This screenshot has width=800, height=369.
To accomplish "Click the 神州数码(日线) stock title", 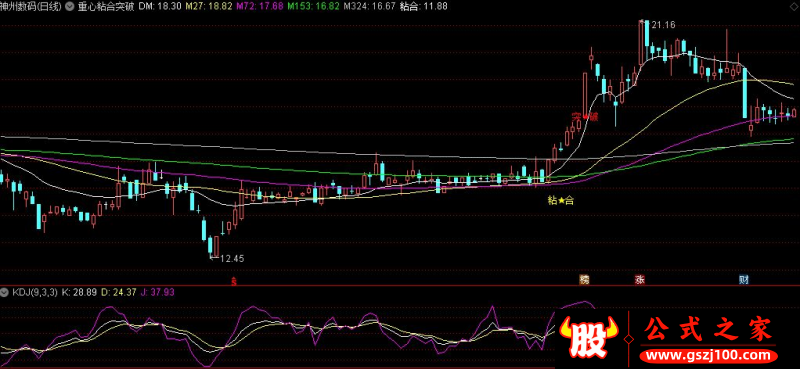I will click(x=31, y=7).
